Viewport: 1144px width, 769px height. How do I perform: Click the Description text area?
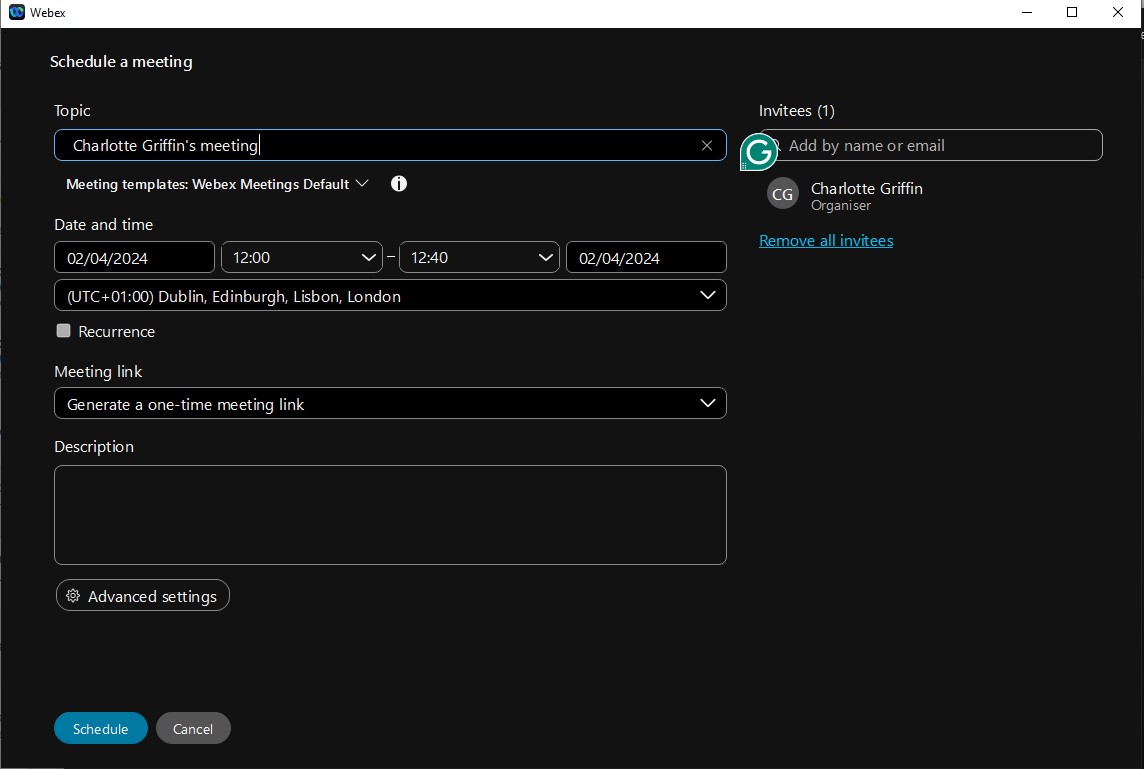pos(390,515)
